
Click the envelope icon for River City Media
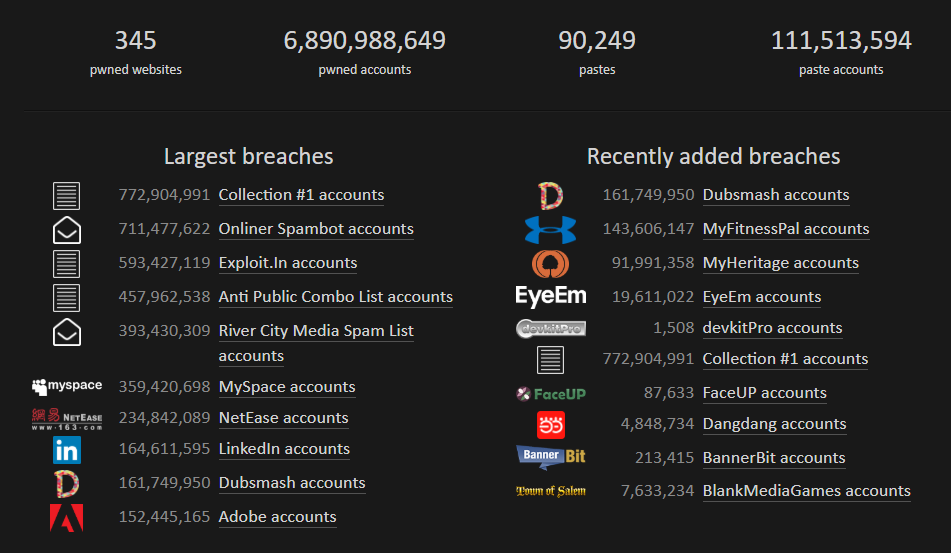(x=67, y=332)
